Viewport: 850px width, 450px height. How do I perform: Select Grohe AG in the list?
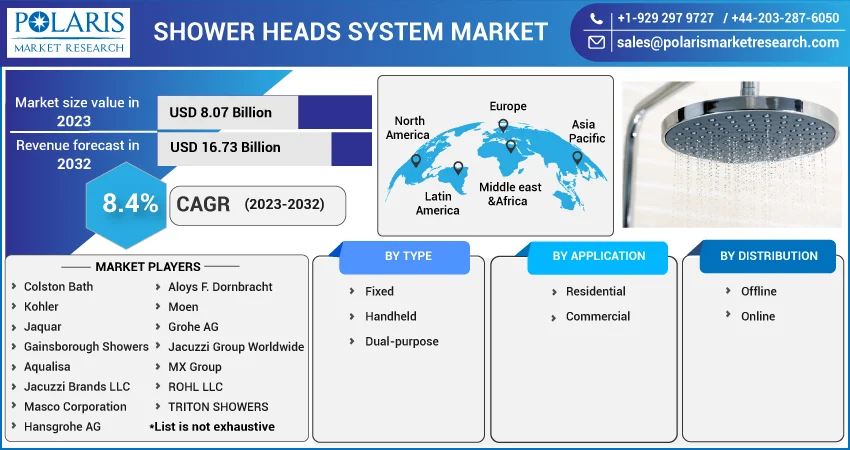coord(194,327)
